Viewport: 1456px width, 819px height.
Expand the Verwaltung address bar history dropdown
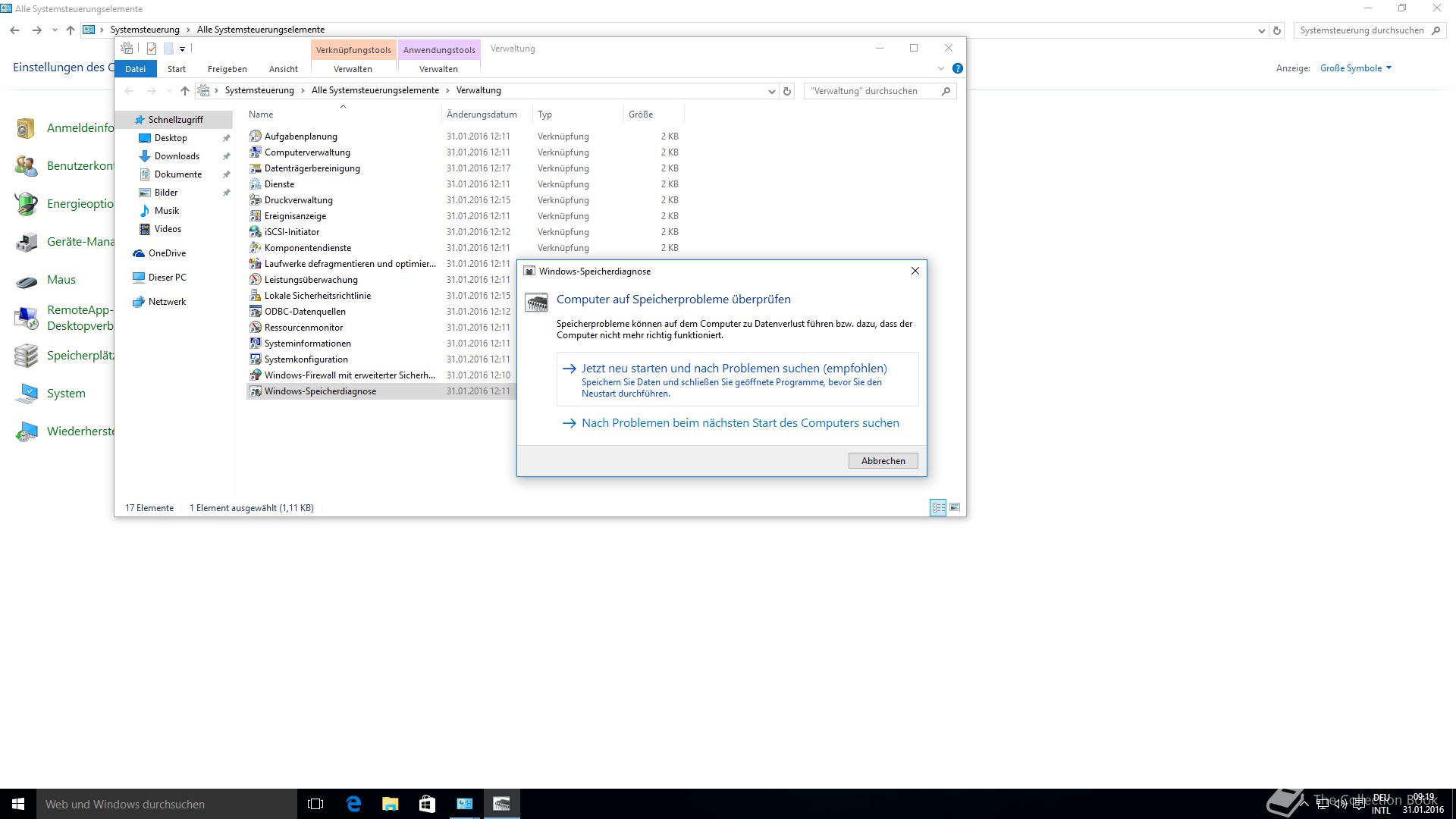coord(771,91)
